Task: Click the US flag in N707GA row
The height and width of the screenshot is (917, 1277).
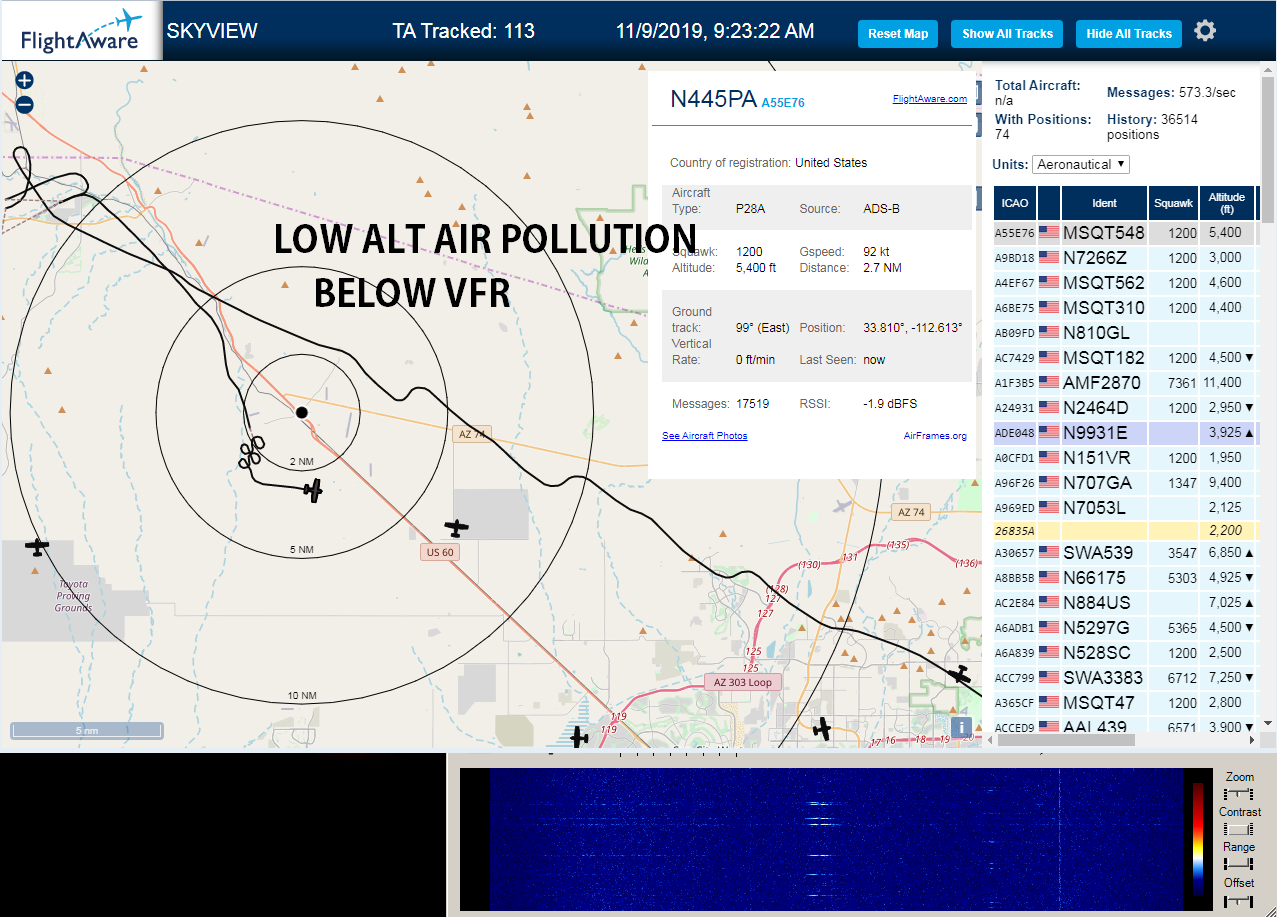Action: click(x=1049, y=483)
